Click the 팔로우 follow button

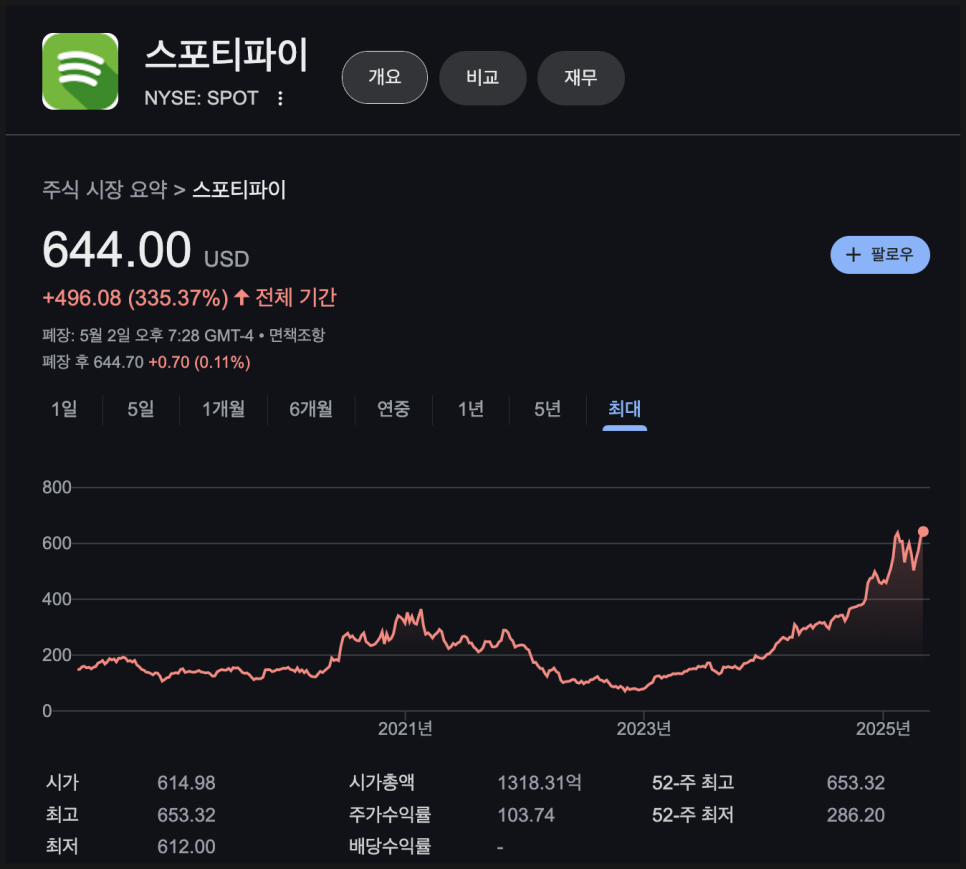point(880,254)
